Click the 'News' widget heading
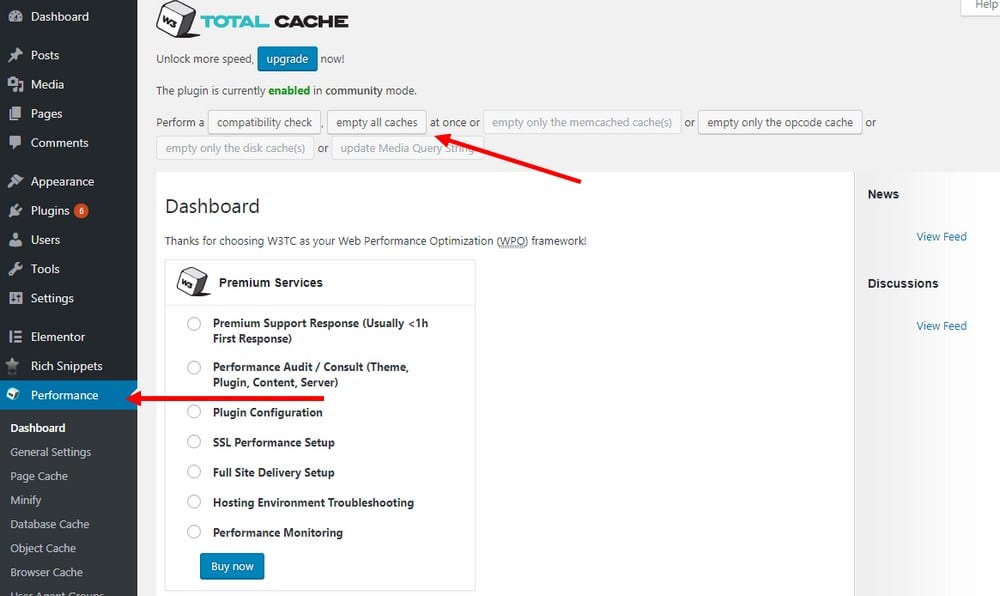Image resolution: width=1000 pixels, height=596 pixels. coord(883,194)
